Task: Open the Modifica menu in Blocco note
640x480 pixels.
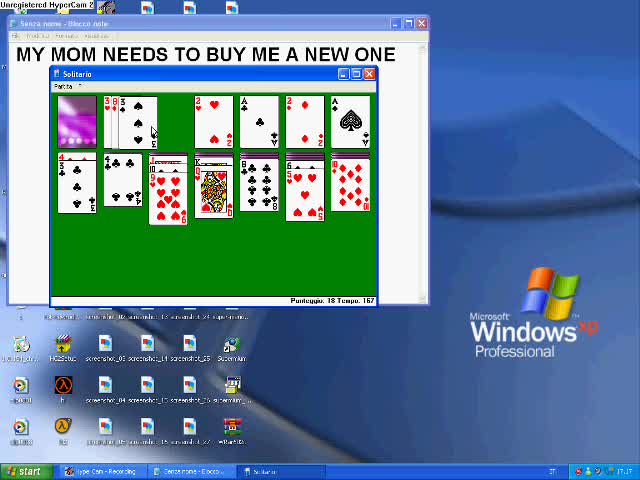Action: [38, 36]
